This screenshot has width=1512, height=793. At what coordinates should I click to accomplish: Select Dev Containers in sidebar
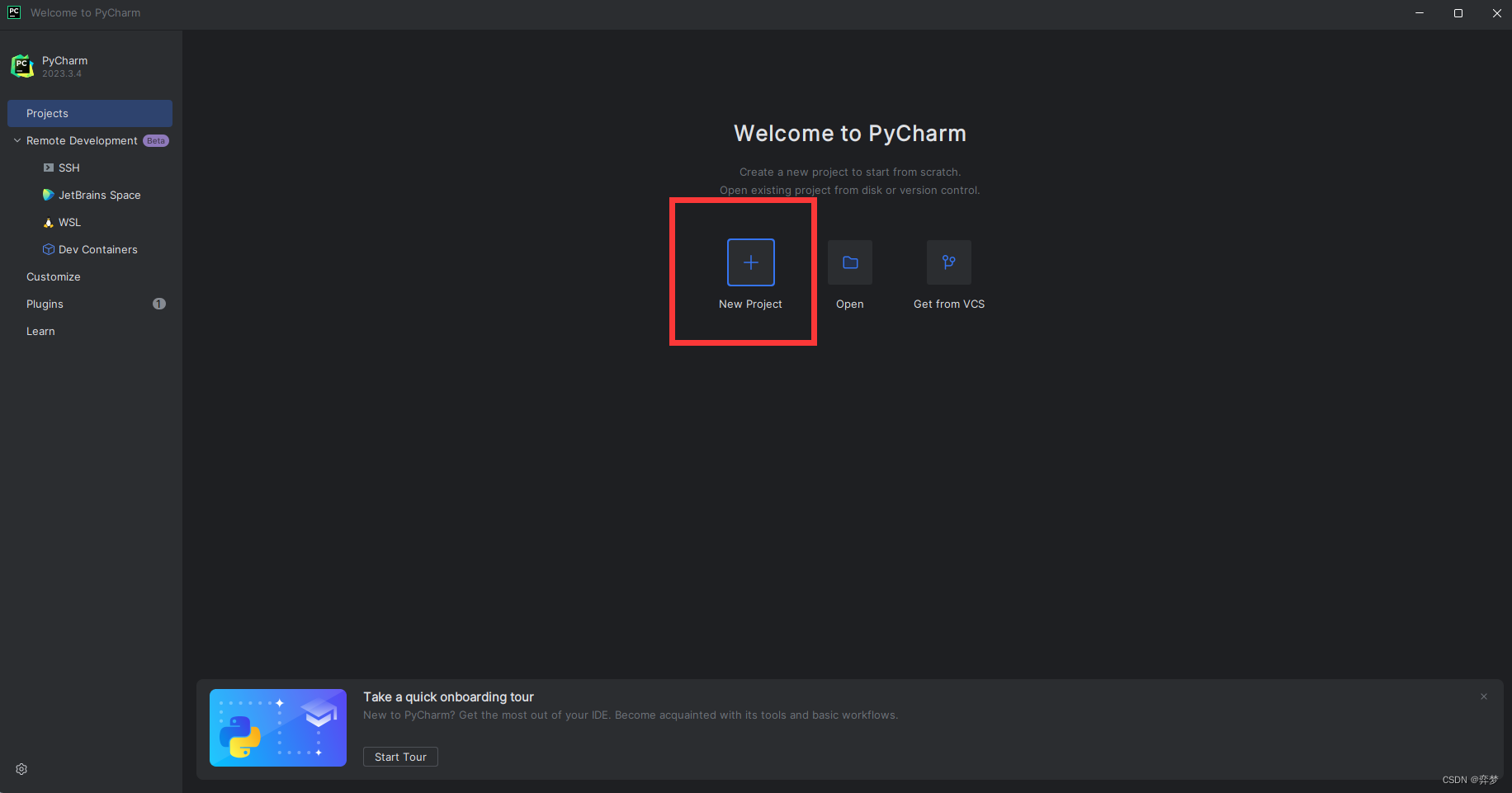[90, 249]
